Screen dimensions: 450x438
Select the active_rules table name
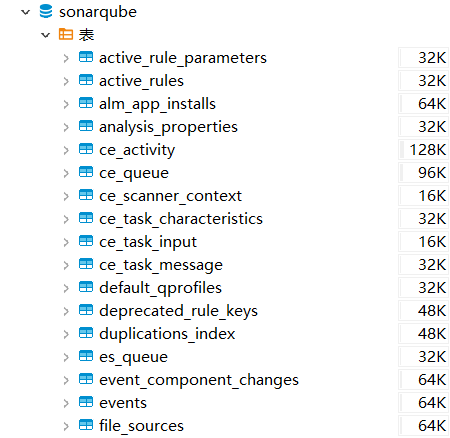pos(141,81)
